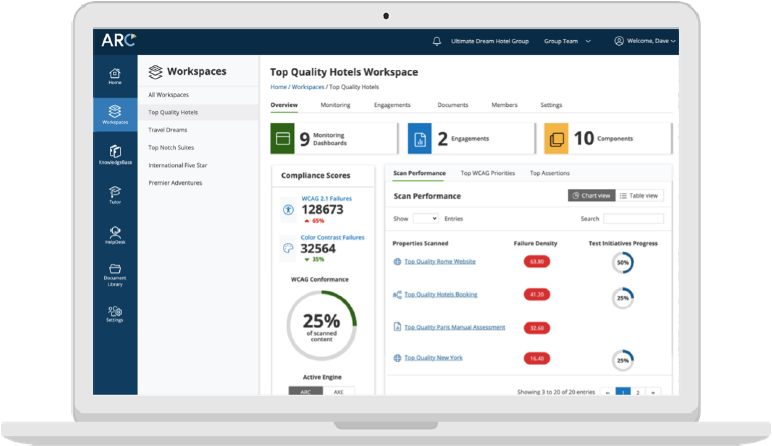
Task: Click the 25% progress ring for New York
Action: [x=623, y=361]
